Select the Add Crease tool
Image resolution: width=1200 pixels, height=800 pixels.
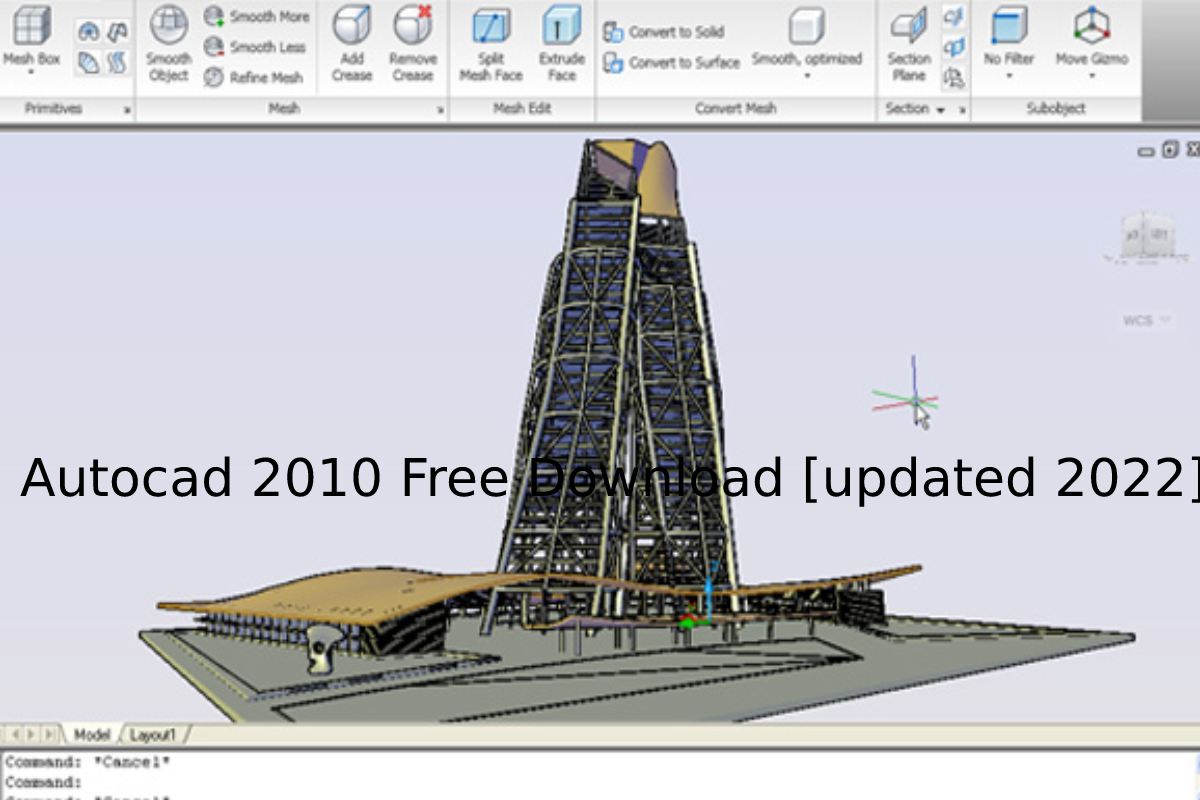coord(352,43)
